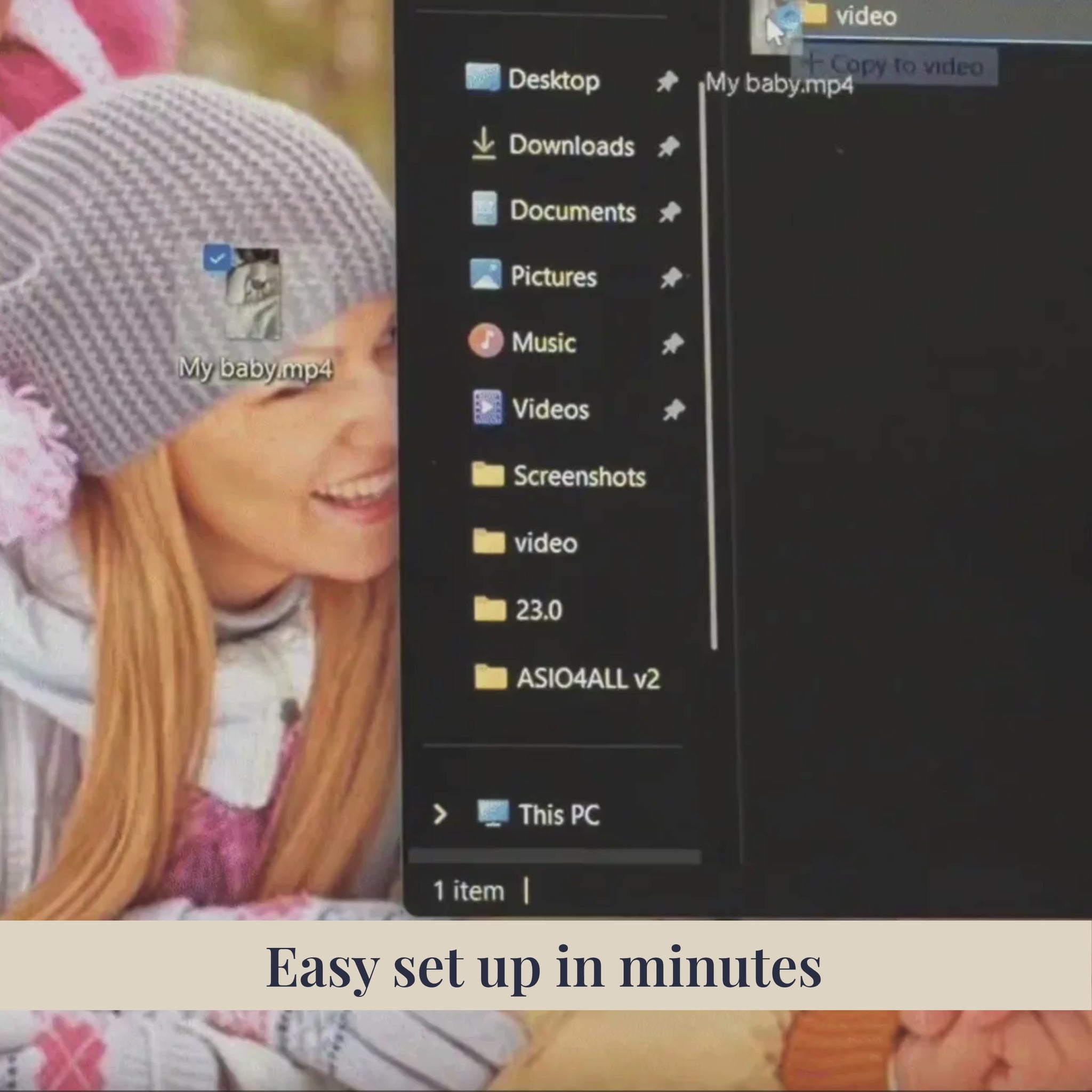Click the Music note icon
The height and width of the screenshot is (1092, 1092).
click(486, 341)
